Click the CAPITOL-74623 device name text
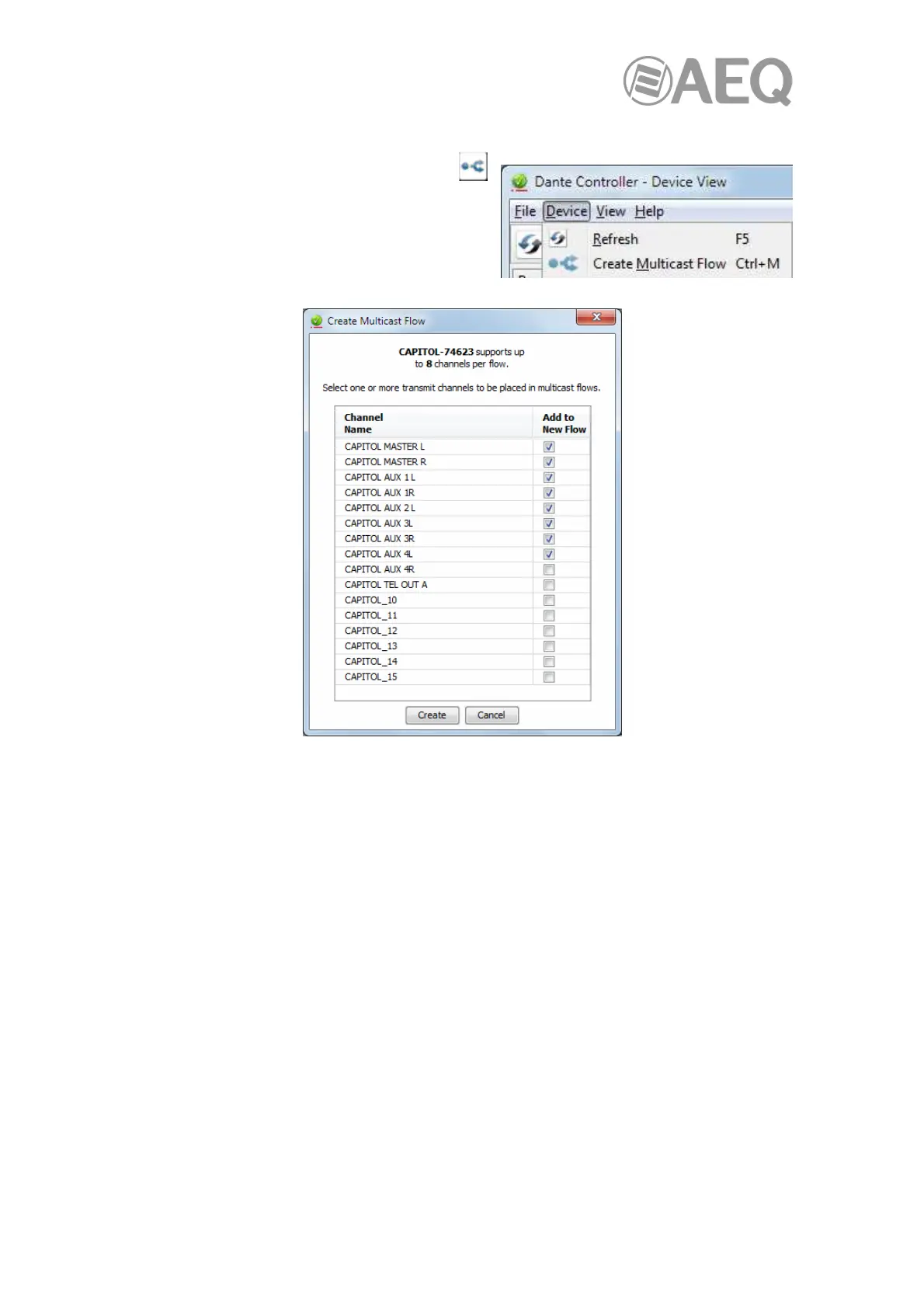924x1308 pixels. click(x=436, y=352)
